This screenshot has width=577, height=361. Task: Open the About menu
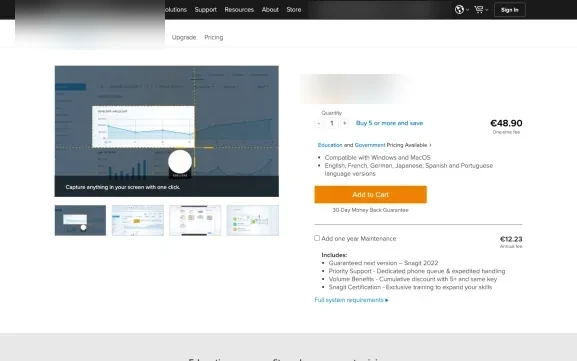[270, 10]
